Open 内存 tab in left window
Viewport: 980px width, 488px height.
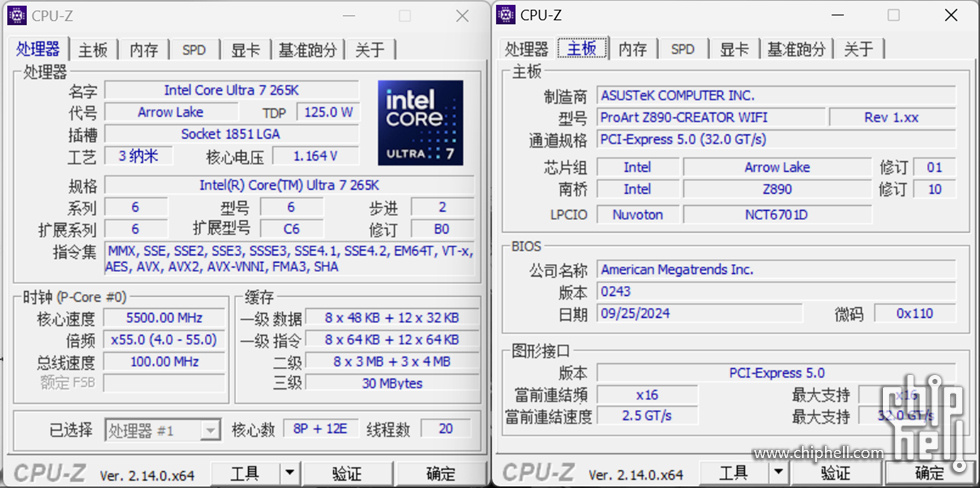tap(144, 50)
